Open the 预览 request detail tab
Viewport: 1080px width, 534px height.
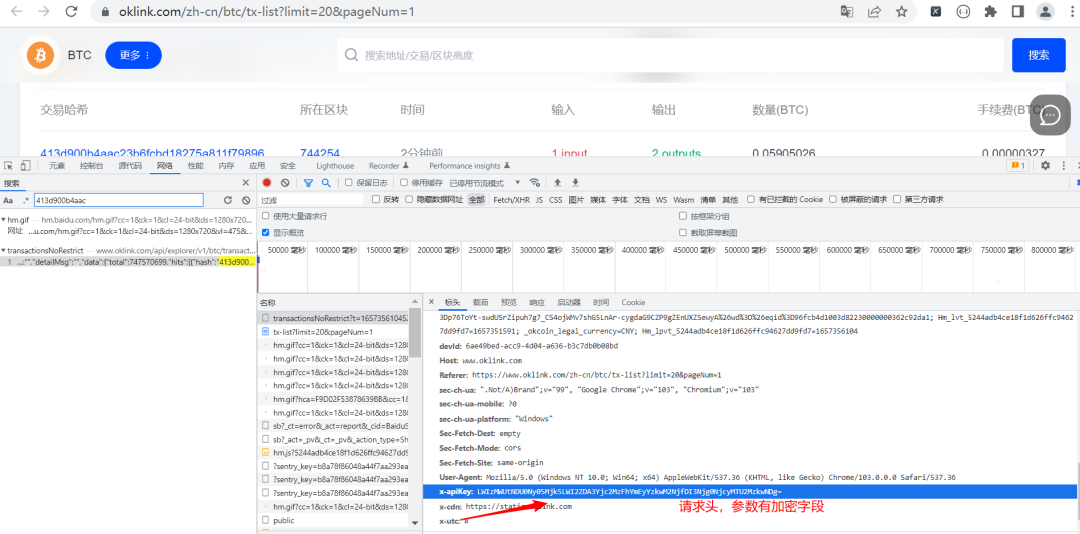508,302
